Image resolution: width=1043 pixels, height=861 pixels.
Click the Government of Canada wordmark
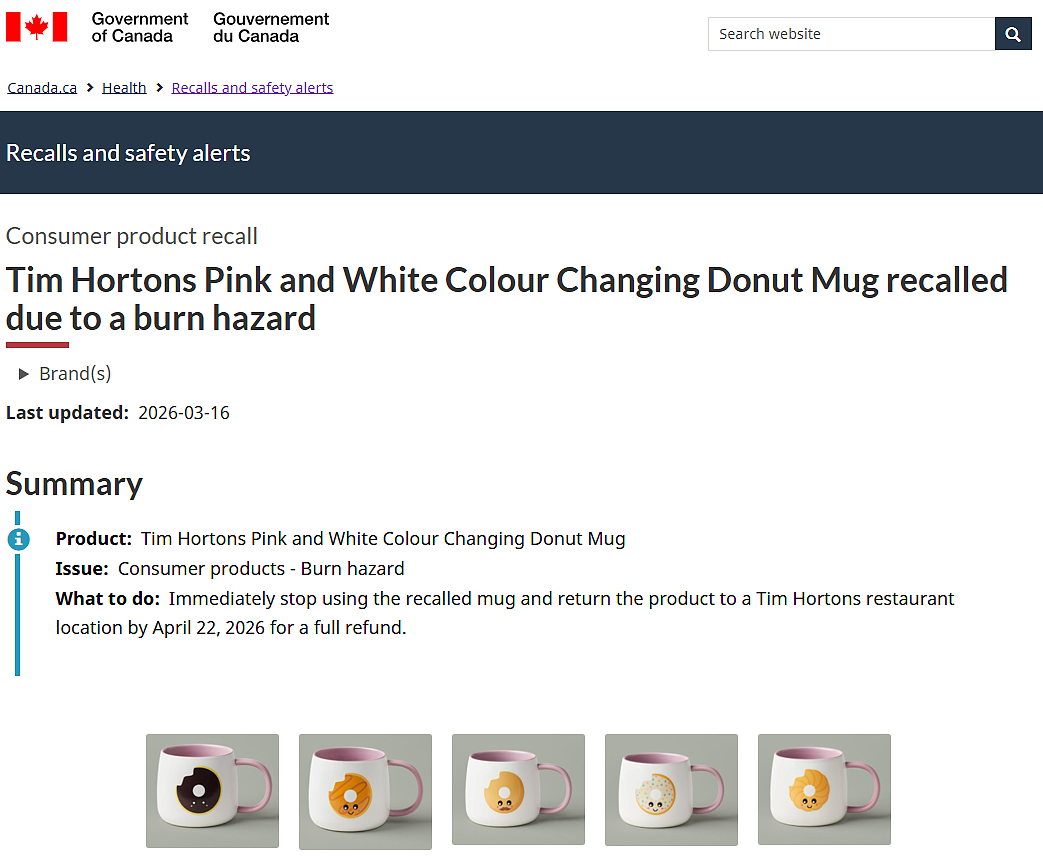pyautogui.click(x=140, y=27)
